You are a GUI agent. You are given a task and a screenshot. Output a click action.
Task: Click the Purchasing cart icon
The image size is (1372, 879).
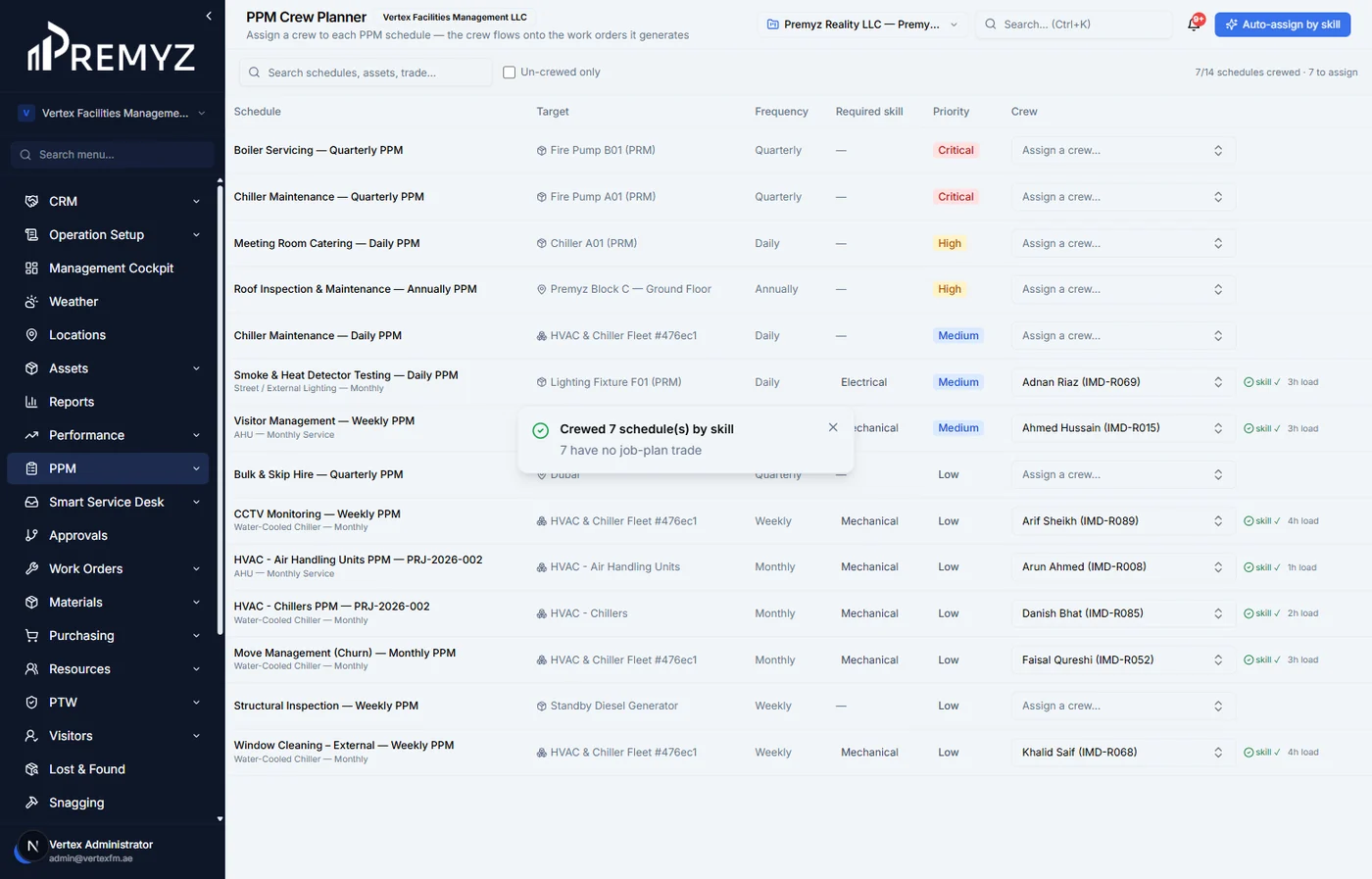[x=31, y=635]
